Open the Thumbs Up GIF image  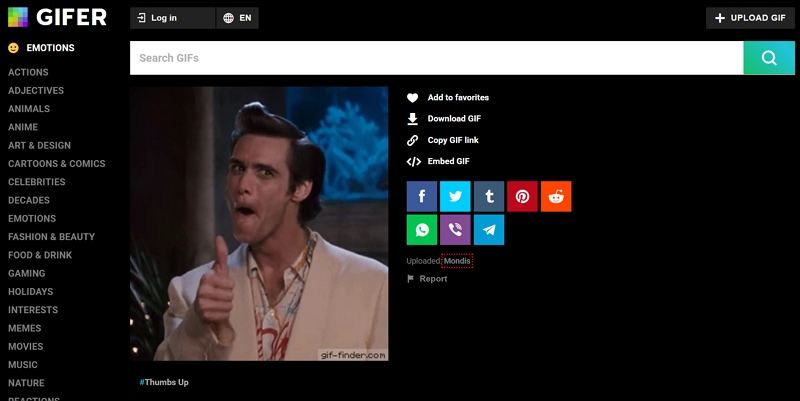point(259,223)
